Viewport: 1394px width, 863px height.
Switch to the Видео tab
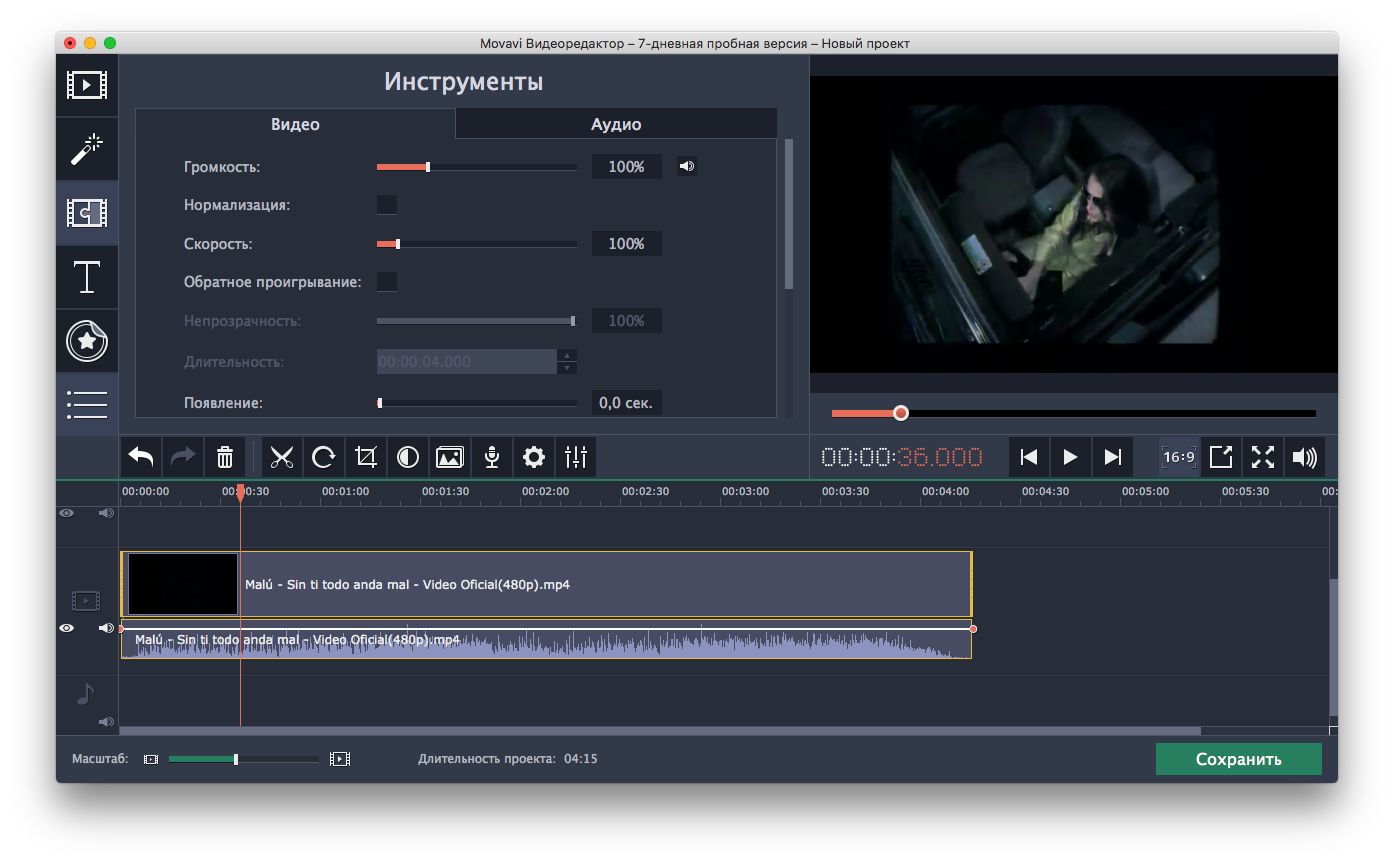pyautogui.click(x=295, y=124)
